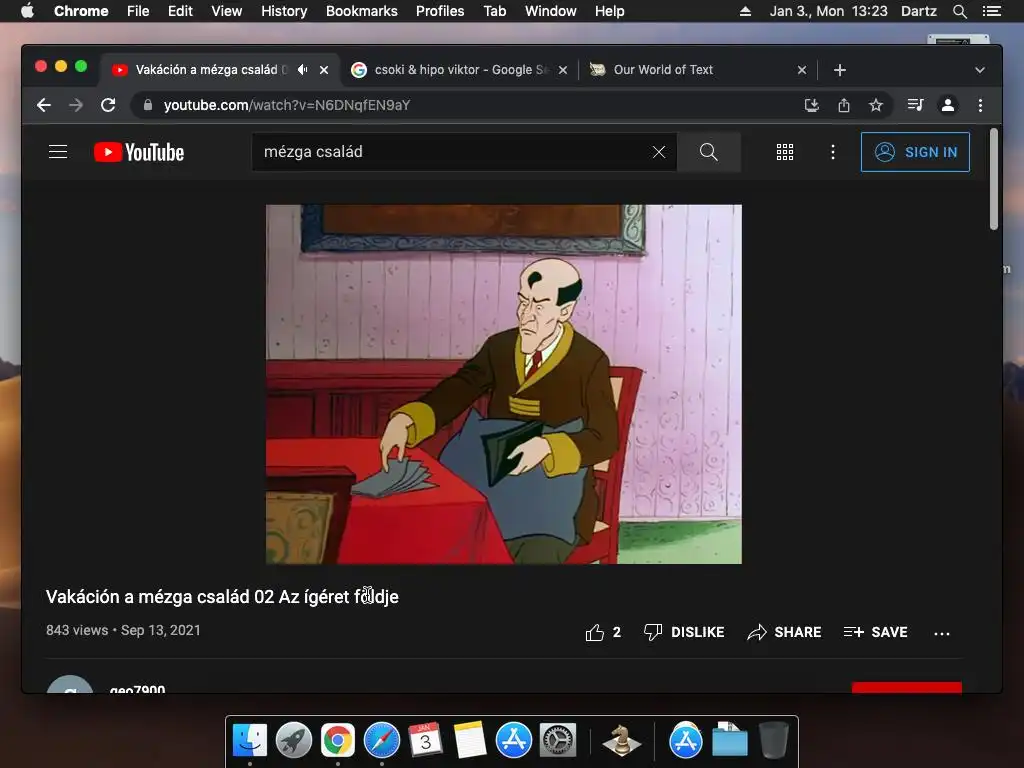1024x768 pixels.
Task: Clear the YouTube search box text
Action: [x=659, y=152]
